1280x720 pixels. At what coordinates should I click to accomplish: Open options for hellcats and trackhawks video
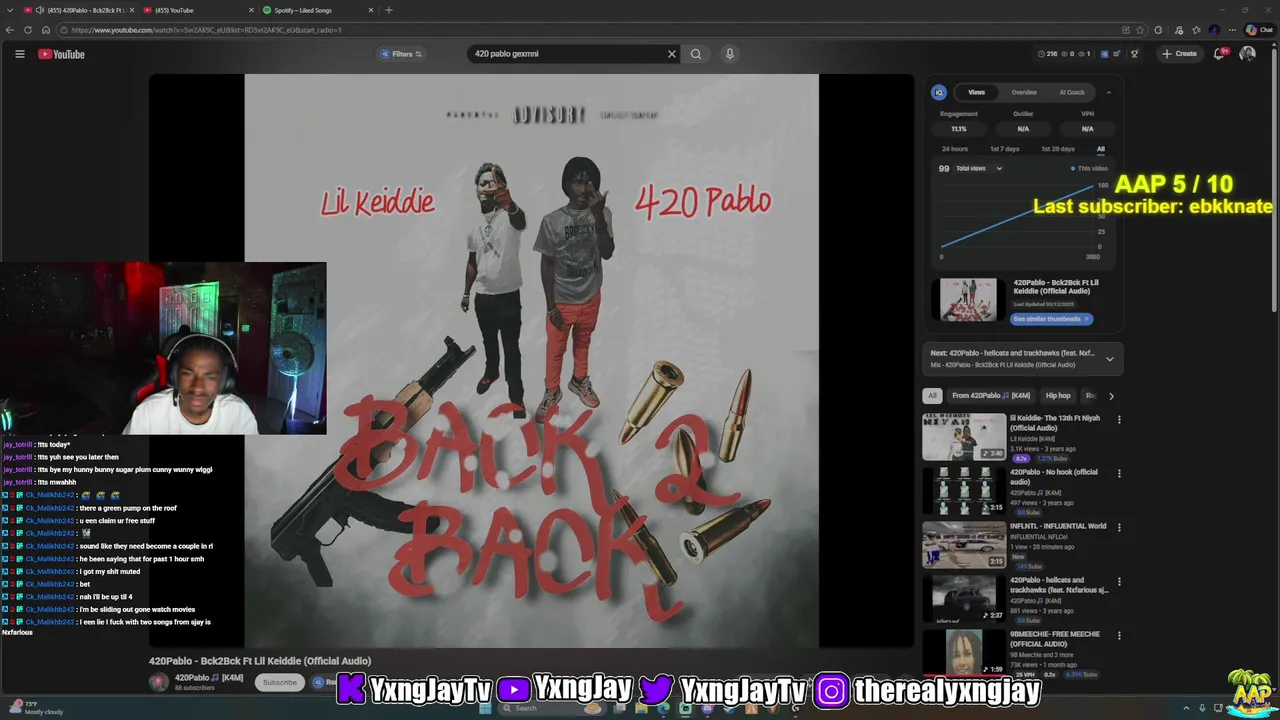(x=1119, y=582)
